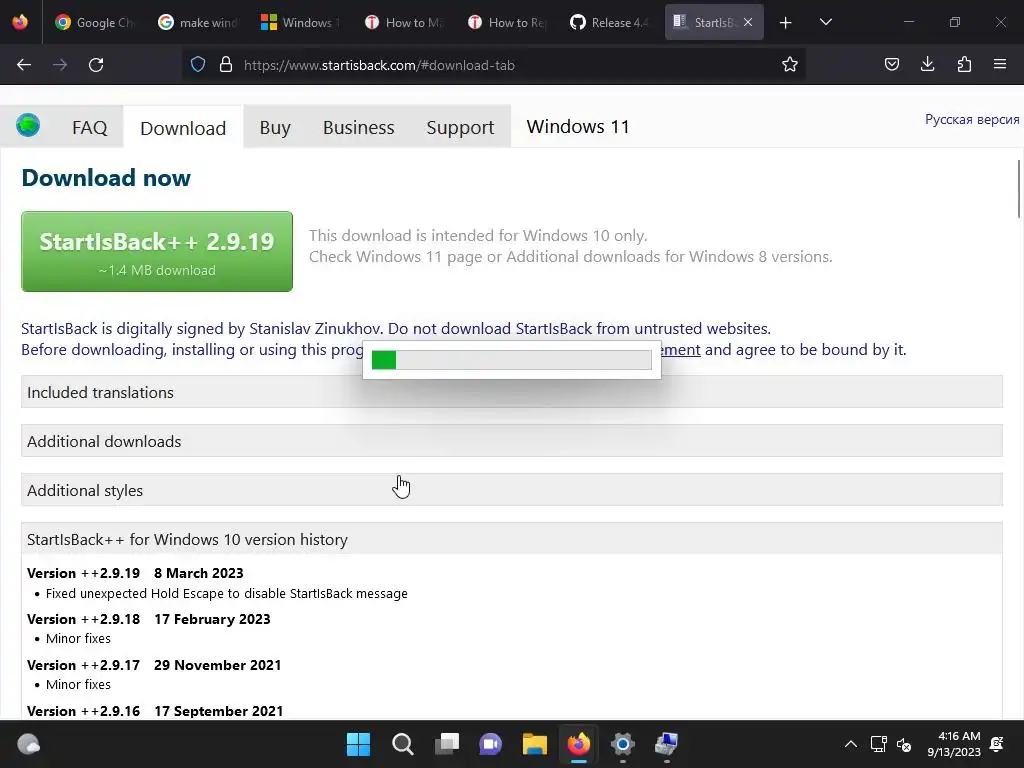Open the tracking protection shield icon

point(198,65)
